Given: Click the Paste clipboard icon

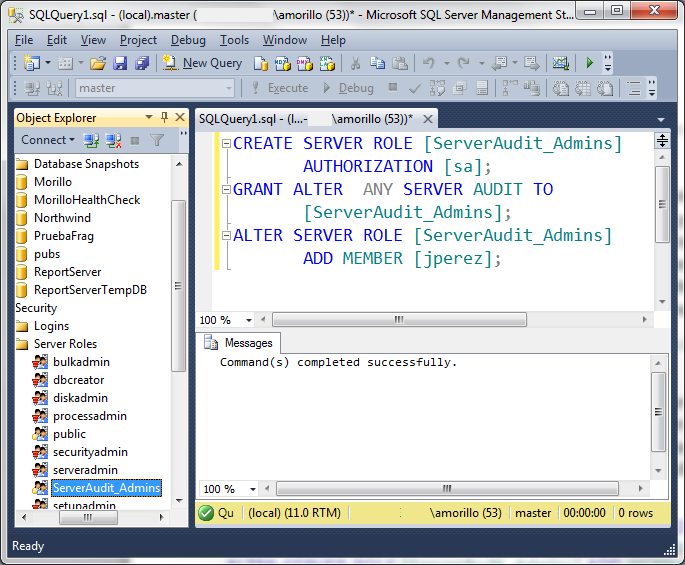Looking at the screenshot, I should (400, 63).
